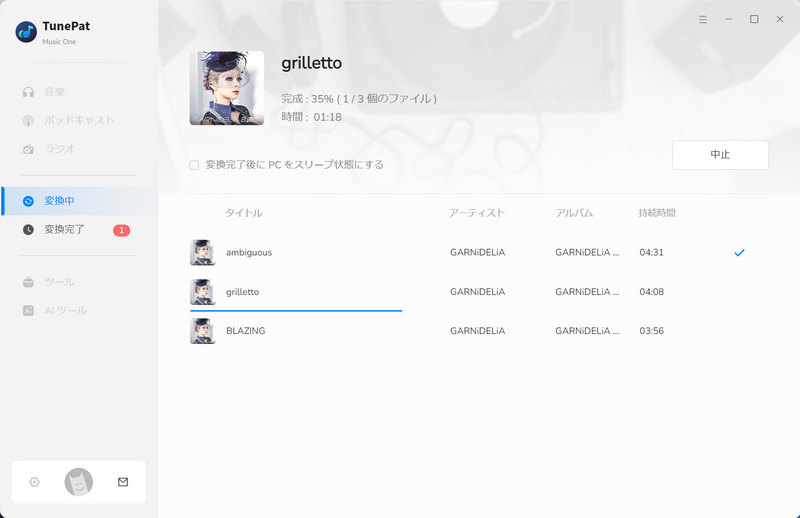Open the hamburger menu icon
Image resolution: width=800 pixels, height=518 pixels.
[703, 19]
